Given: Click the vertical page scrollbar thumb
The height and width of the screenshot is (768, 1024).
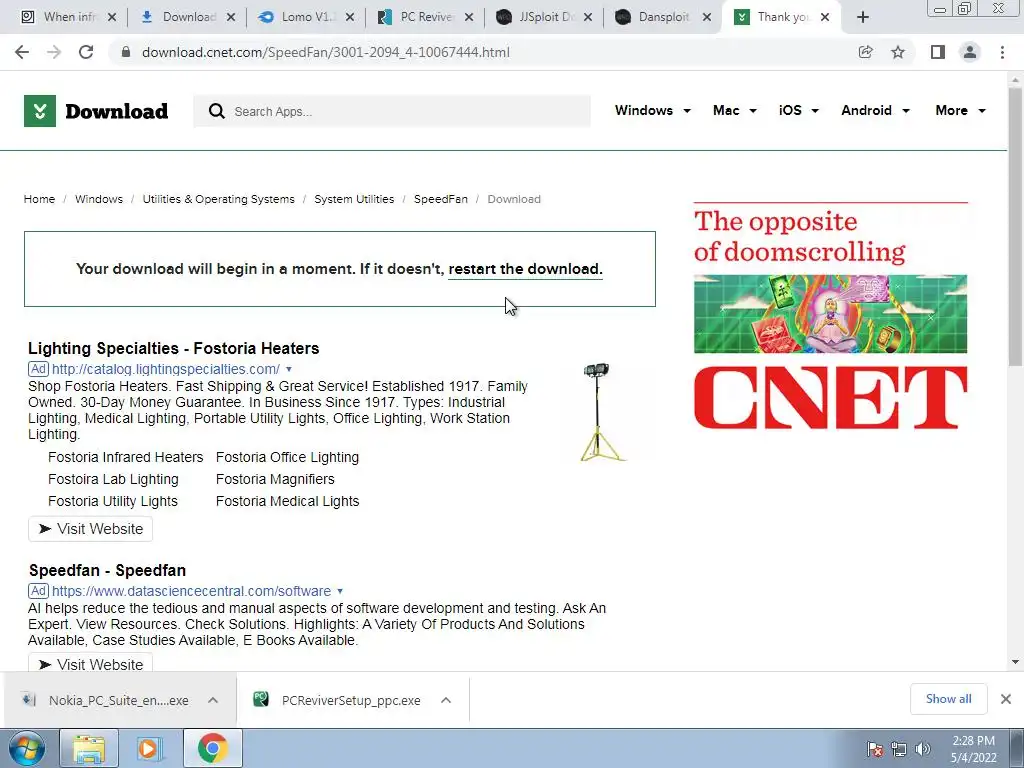Looking at the screenshot, I should point(1015,225).
